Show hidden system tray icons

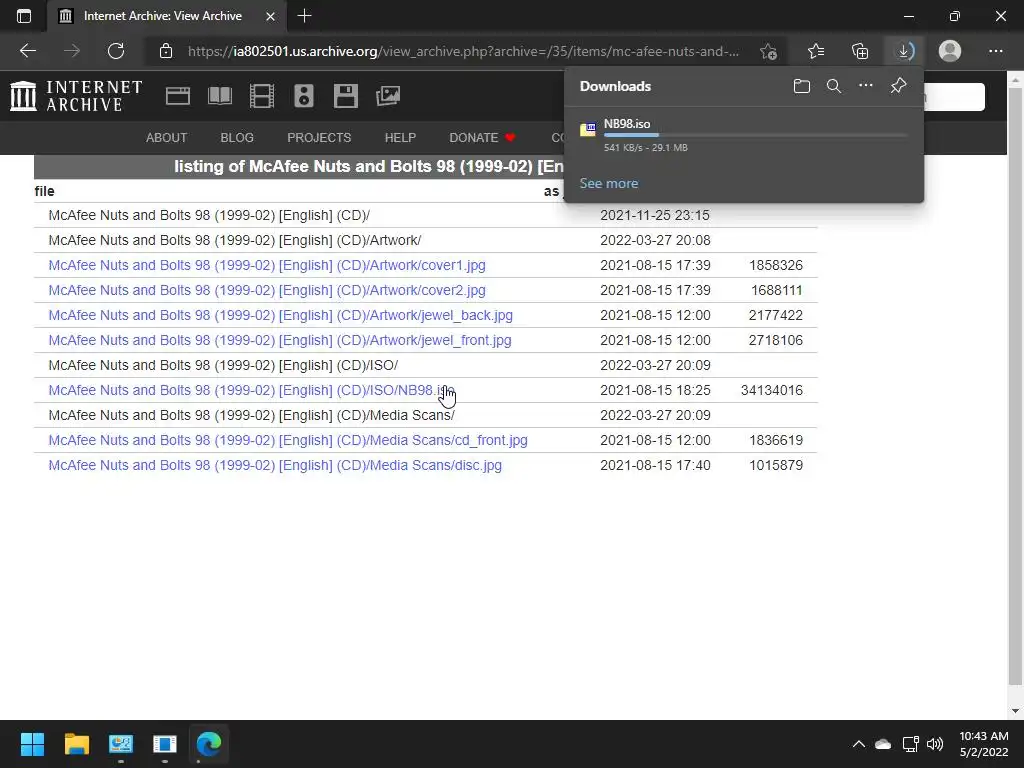click(x=859, y=744)
